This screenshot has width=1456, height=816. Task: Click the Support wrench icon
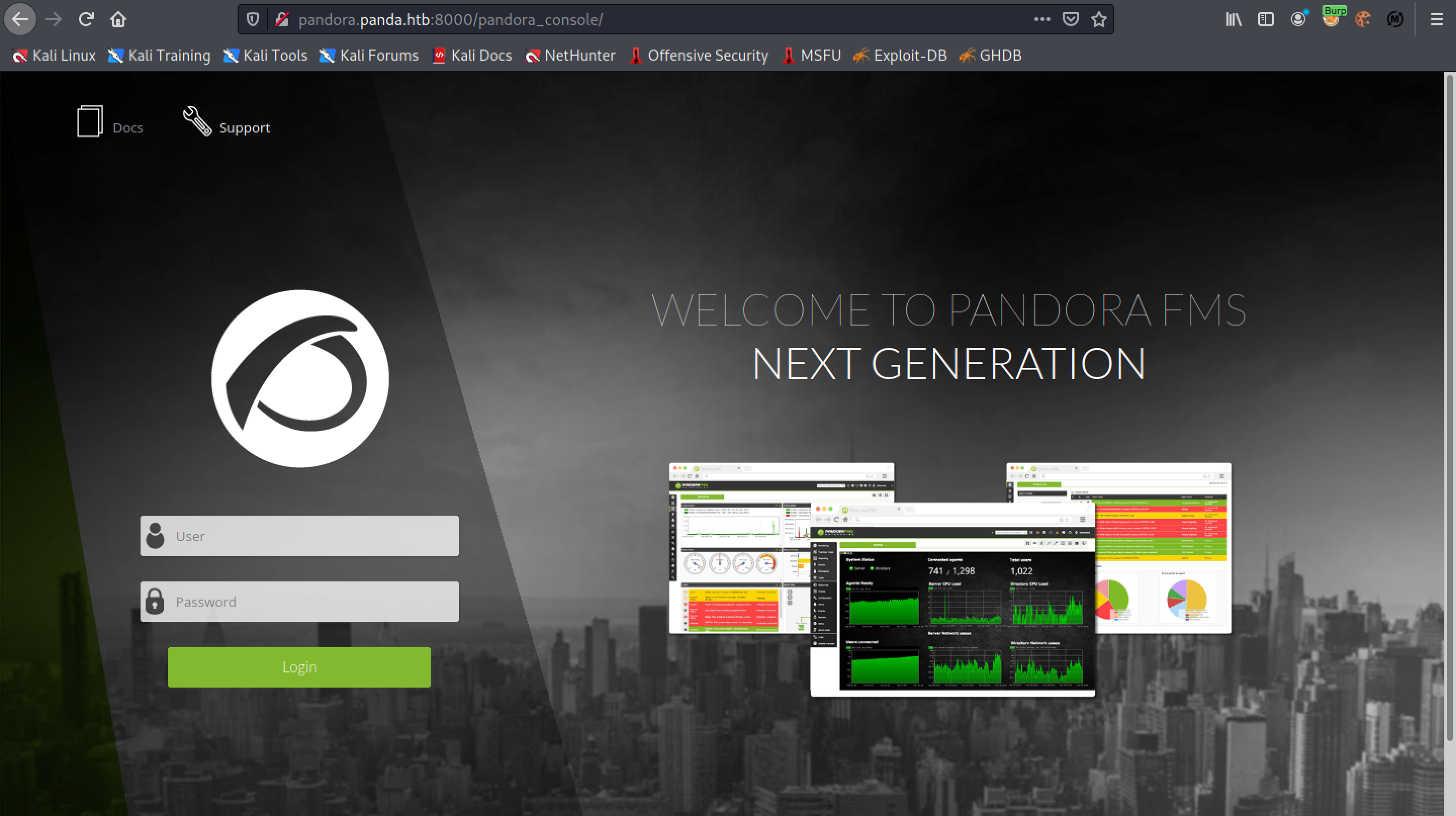(197, 121)
